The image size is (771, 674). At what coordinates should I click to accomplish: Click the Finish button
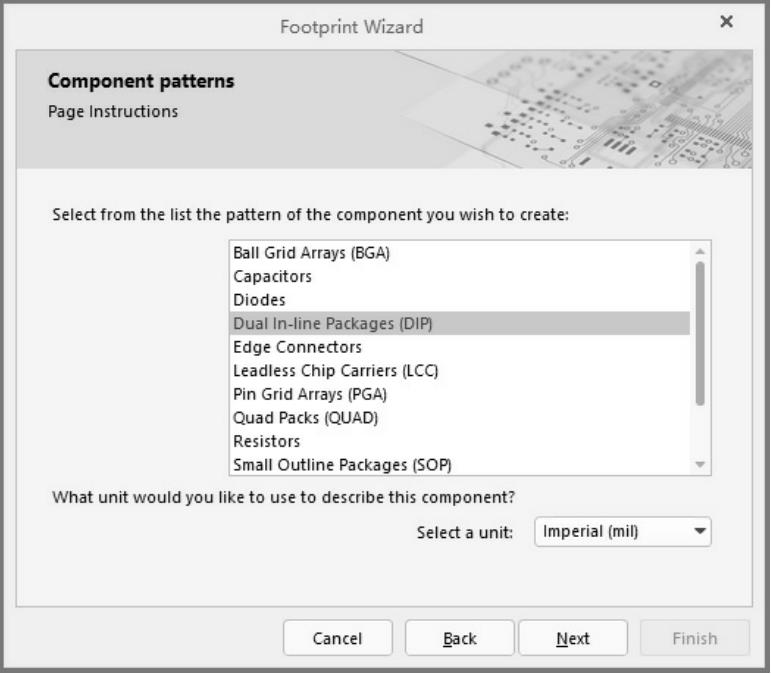694,638
